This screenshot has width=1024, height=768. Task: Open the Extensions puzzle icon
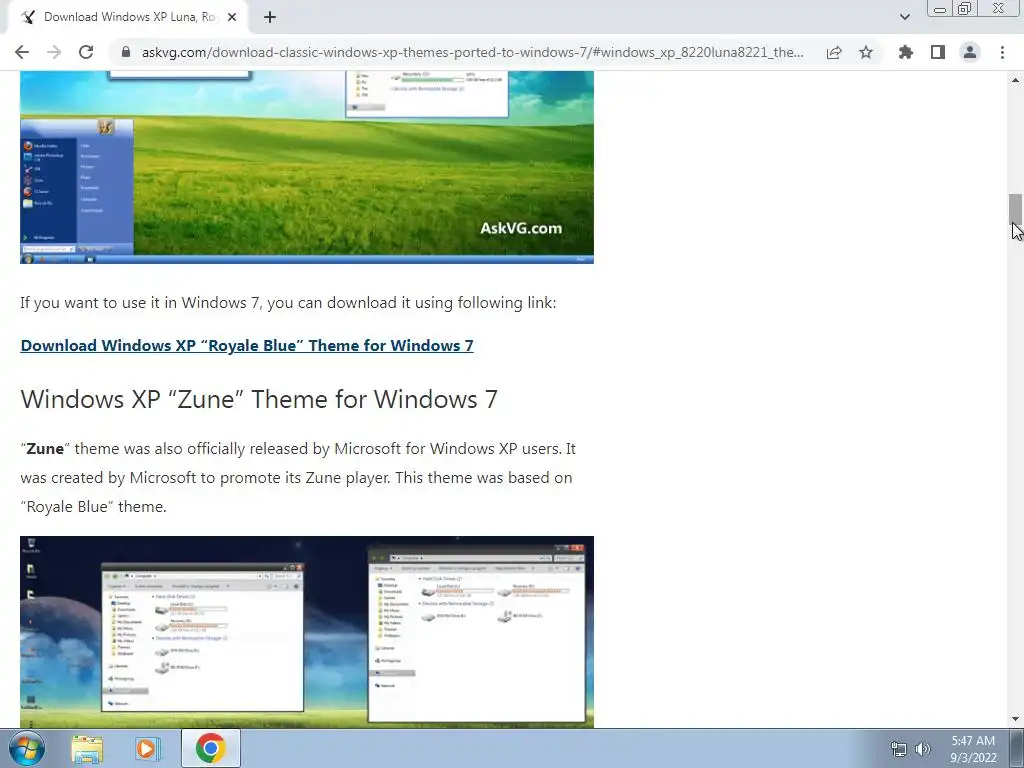coord(906,52)
